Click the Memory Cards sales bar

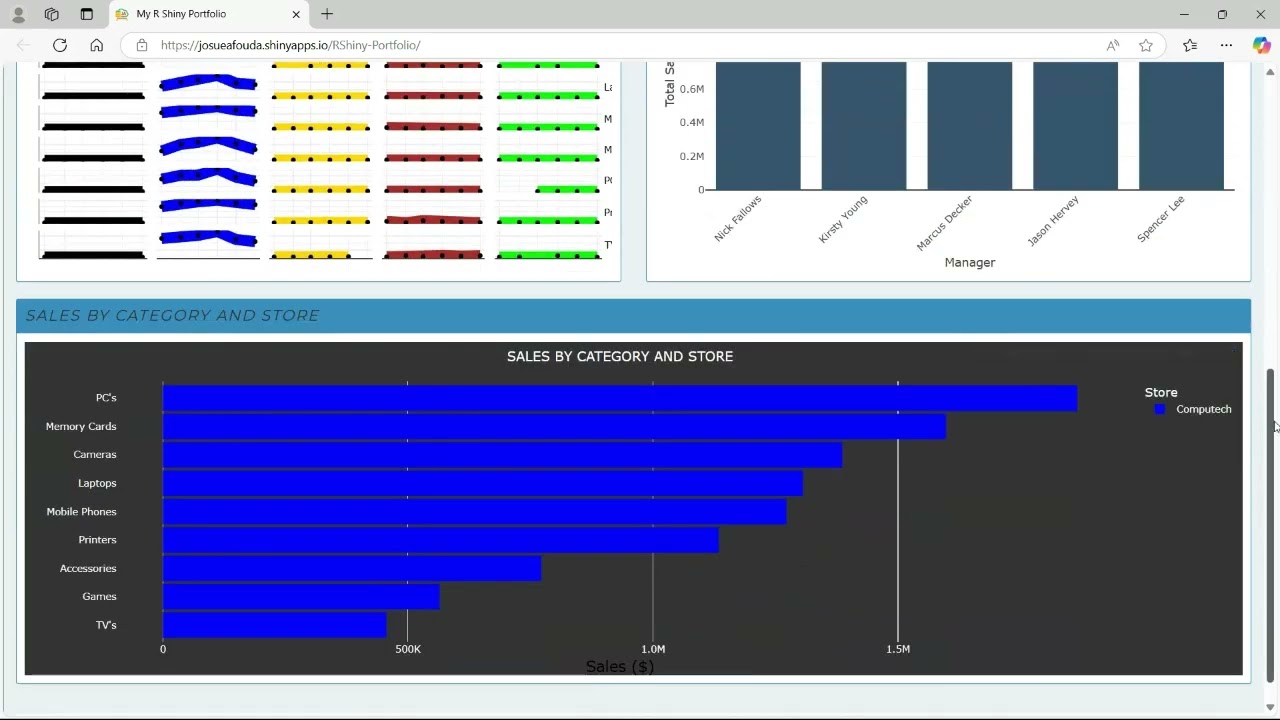554,426
